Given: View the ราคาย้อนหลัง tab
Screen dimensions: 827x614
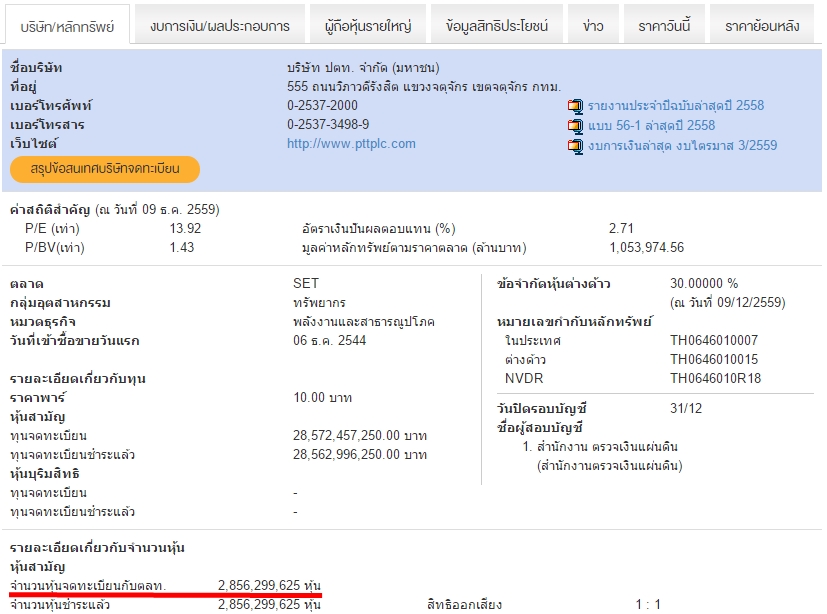Looking at the screenshot, I should pos(762,24).
